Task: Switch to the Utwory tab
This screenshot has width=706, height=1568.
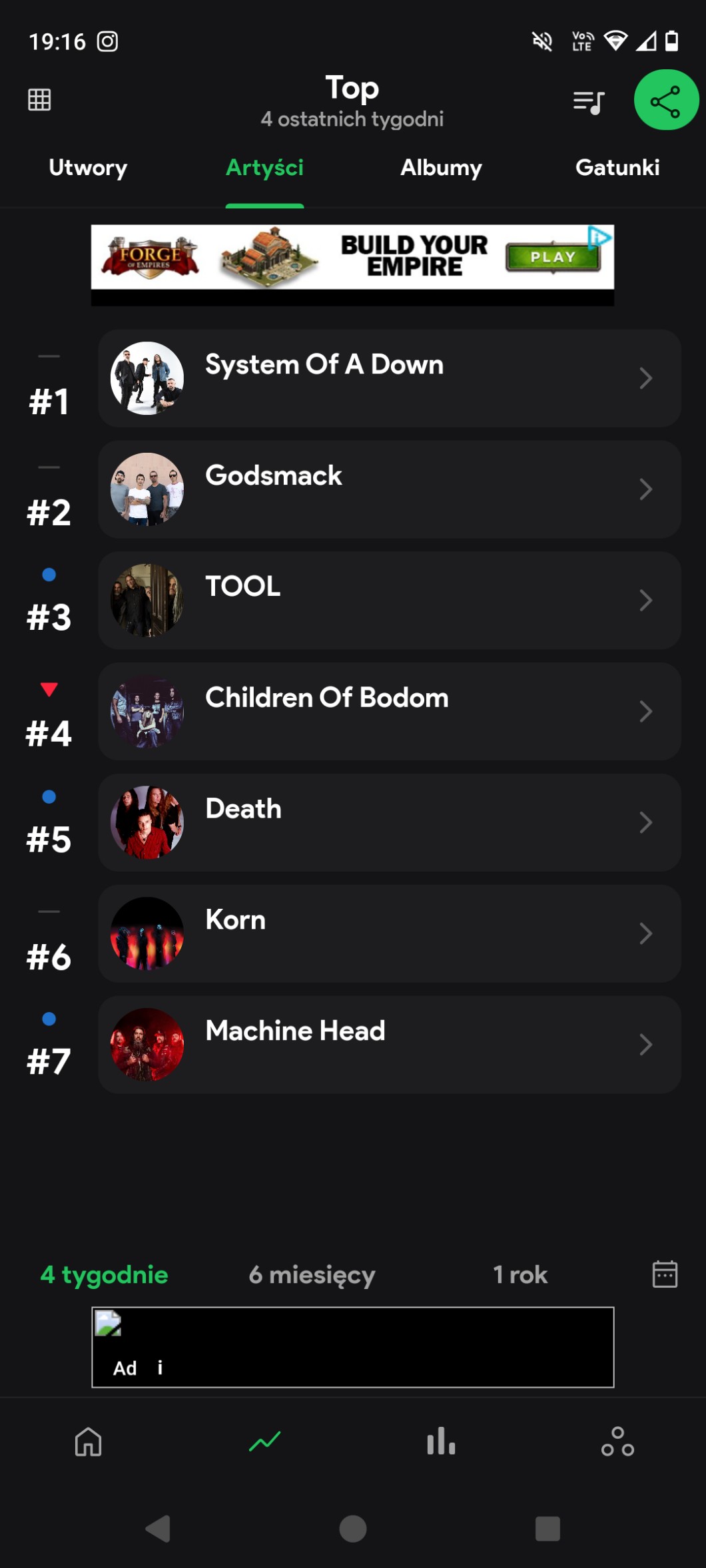Action: tap(88, 168)
